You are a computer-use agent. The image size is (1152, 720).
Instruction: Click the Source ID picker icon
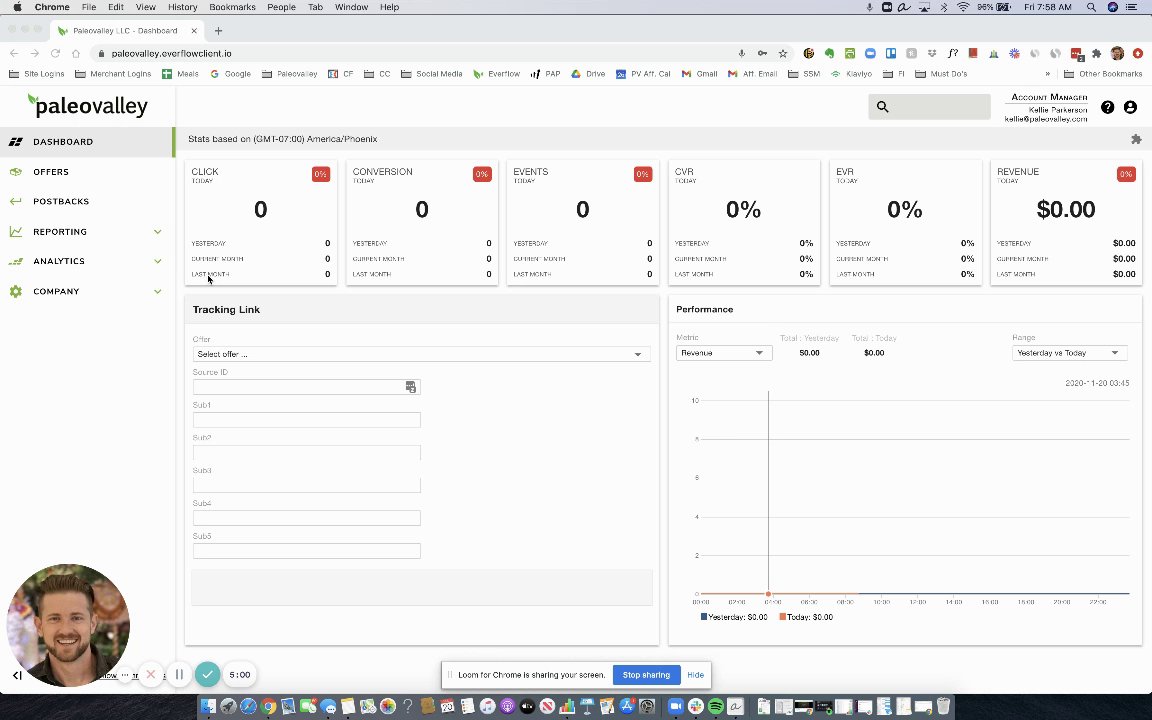[x=411, y=387]
